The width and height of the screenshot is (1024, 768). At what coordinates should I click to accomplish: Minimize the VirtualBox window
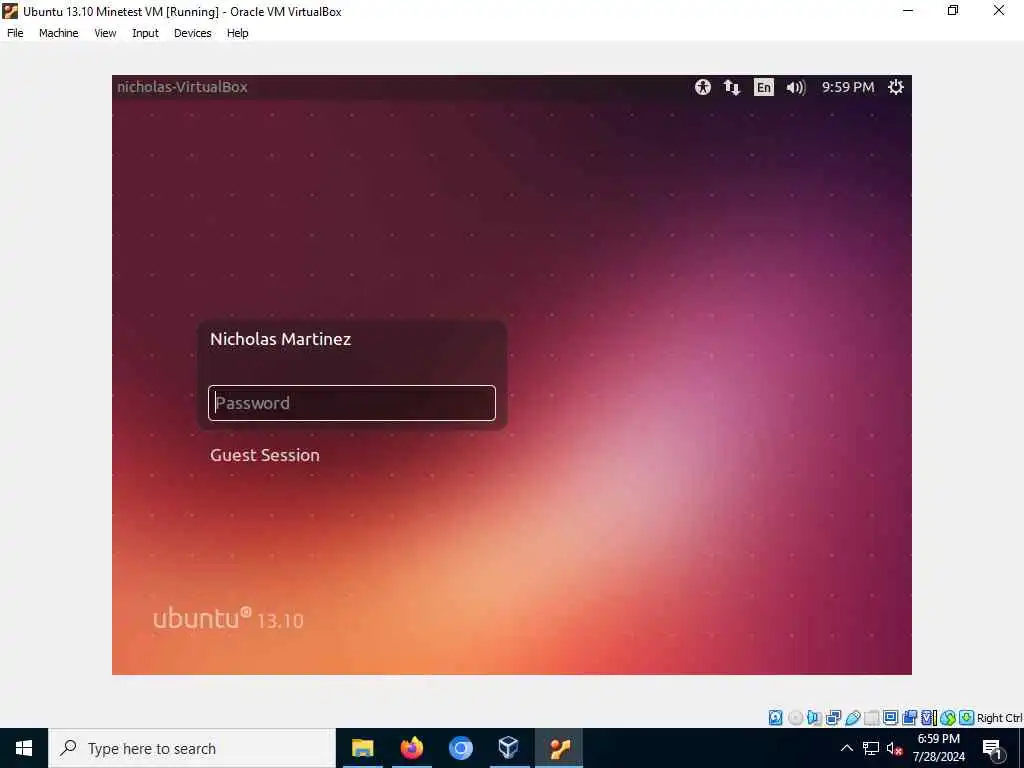tap(908, 11)
